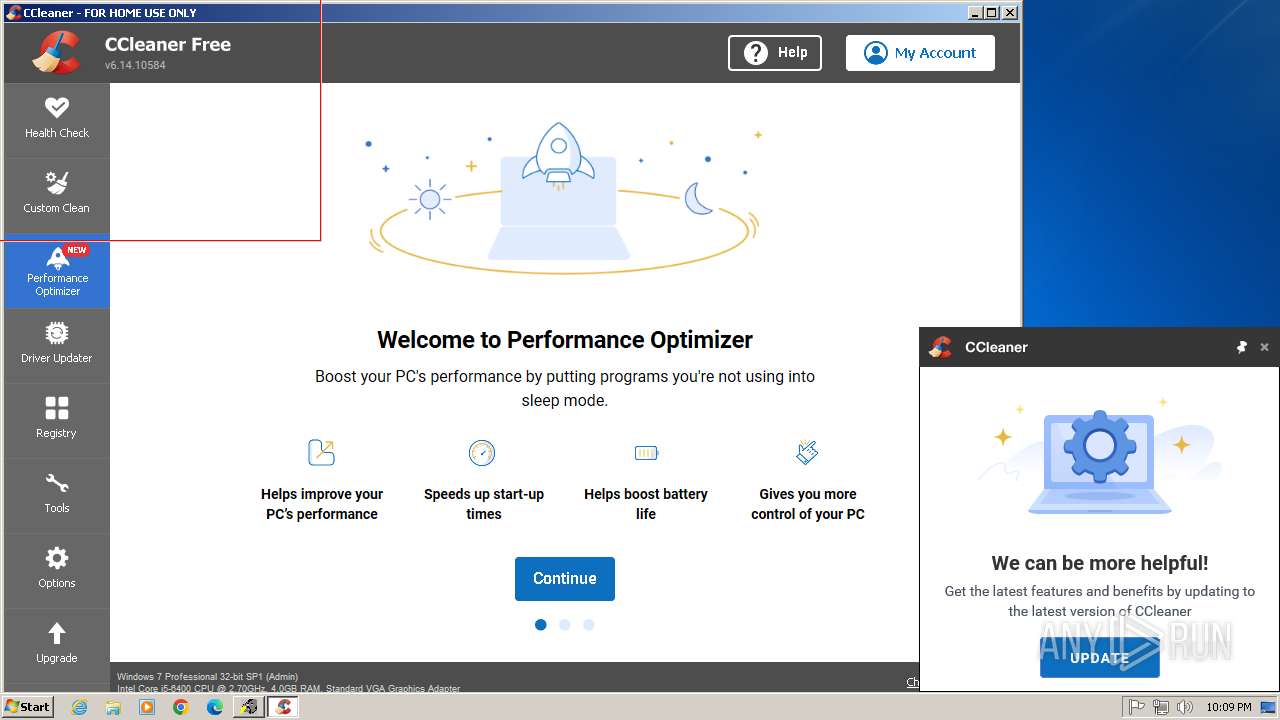Click the 'Speeds up start-up times' gauge icon
The height and width of the screenshot is (720, 1280).
tap(482, 453)
